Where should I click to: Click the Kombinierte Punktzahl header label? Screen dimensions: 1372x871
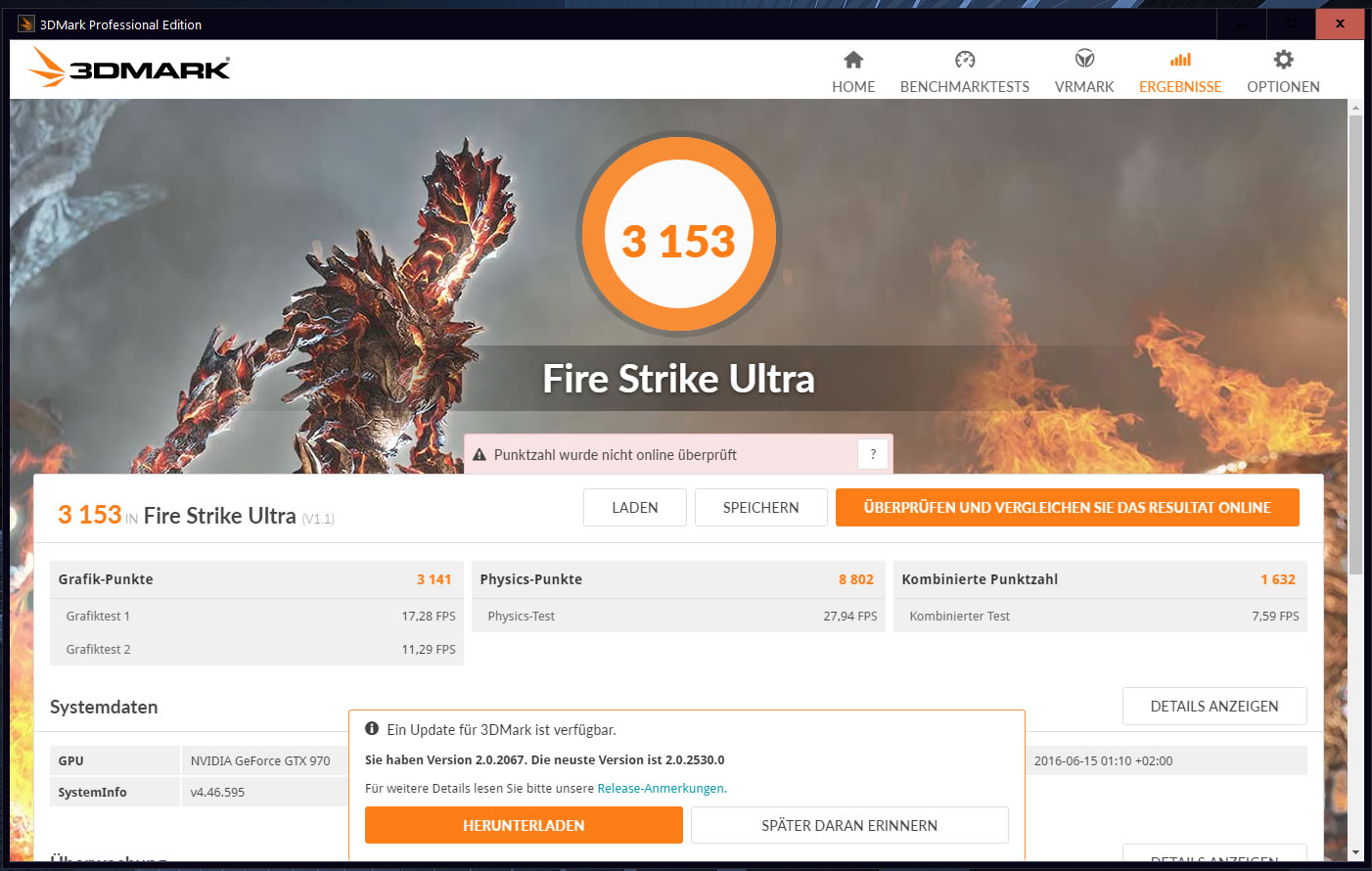tap(980, 579)
